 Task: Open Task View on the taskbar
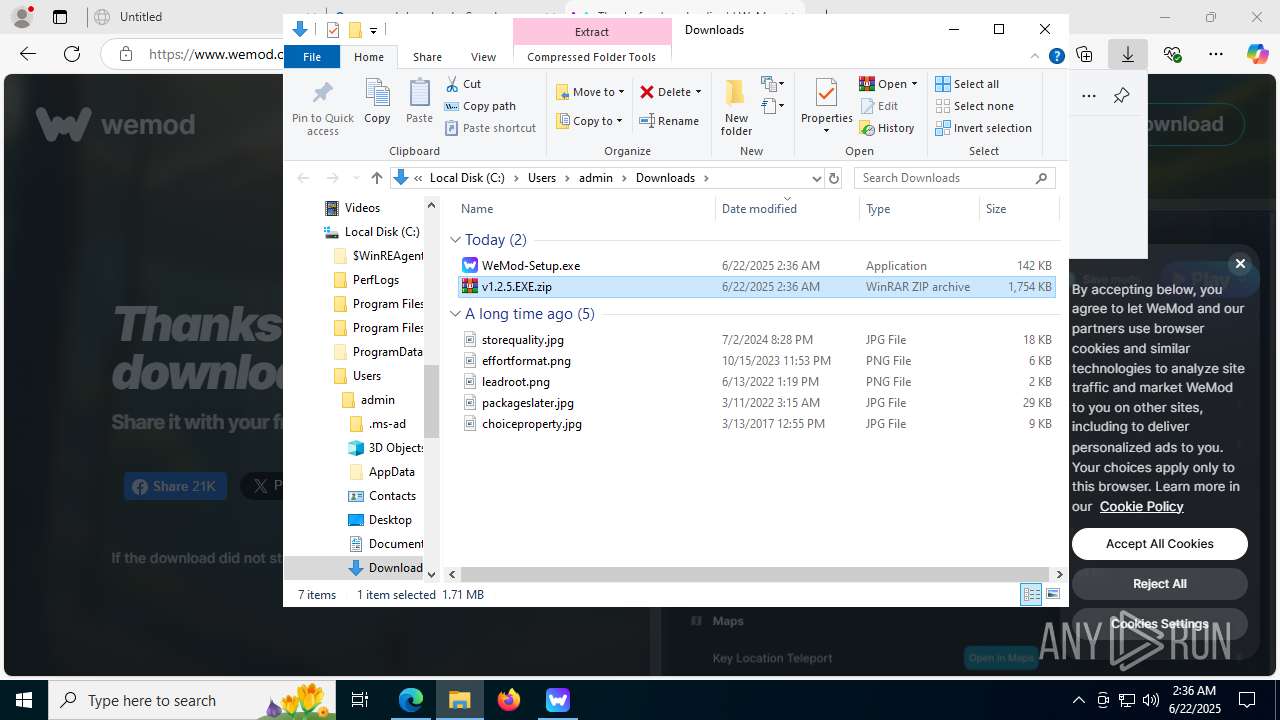click(x=360, y=700)
